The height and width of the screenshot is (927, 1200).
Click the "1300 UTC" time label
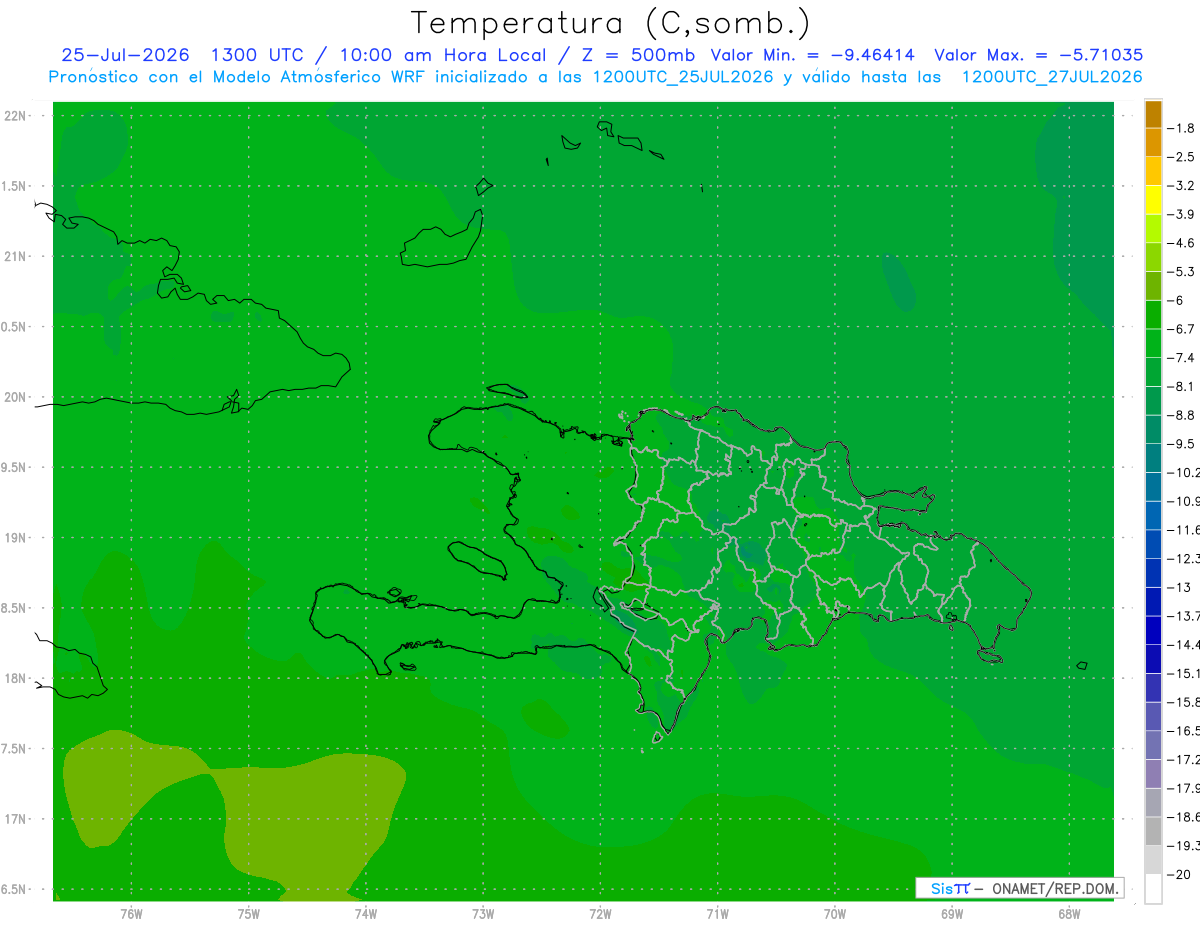pyautogui.click(x=257, y=55)
